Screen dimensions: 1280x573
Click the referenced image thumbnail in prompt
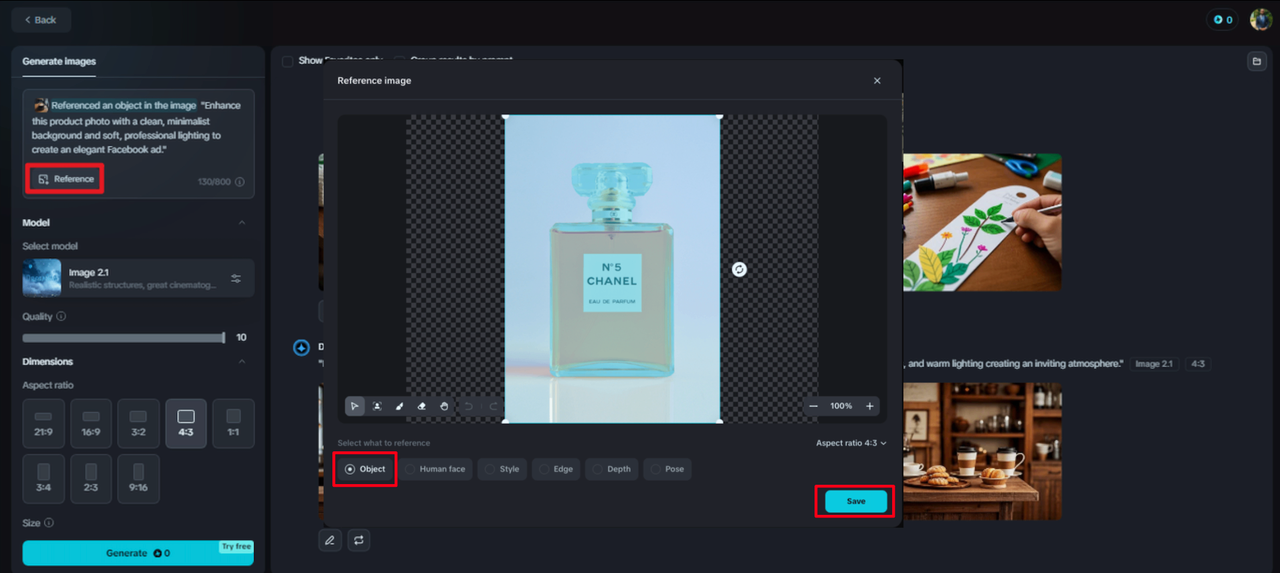point(41,105)
